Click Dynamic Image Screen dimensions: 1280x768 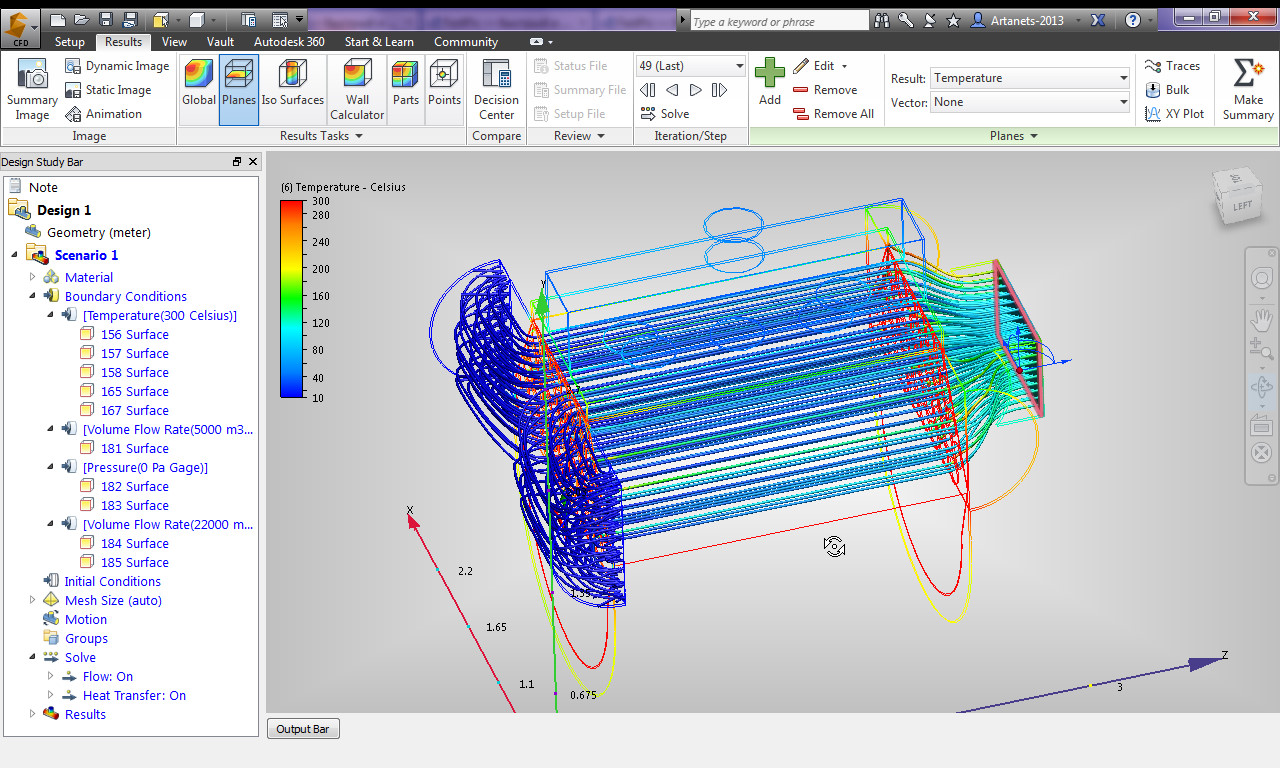(117, 66)
